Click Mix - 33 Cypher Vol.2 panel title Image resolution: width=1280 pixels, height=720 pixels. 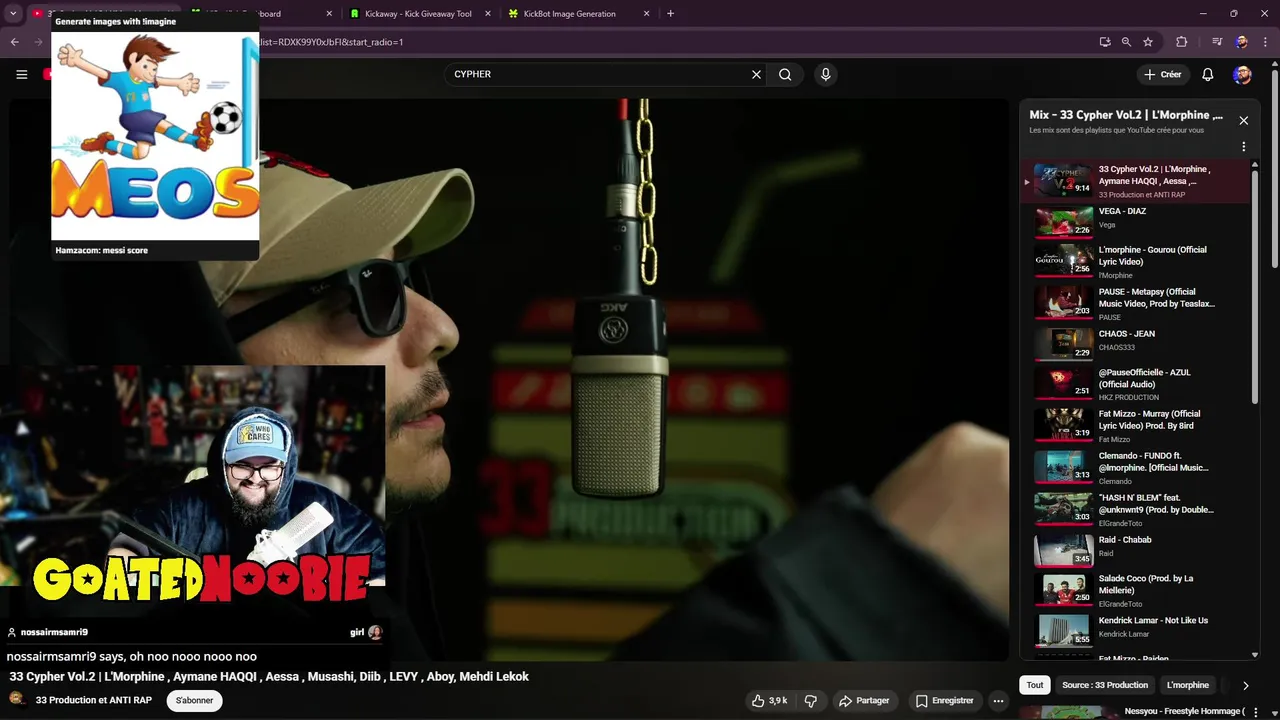click(x=1126, y=115)
